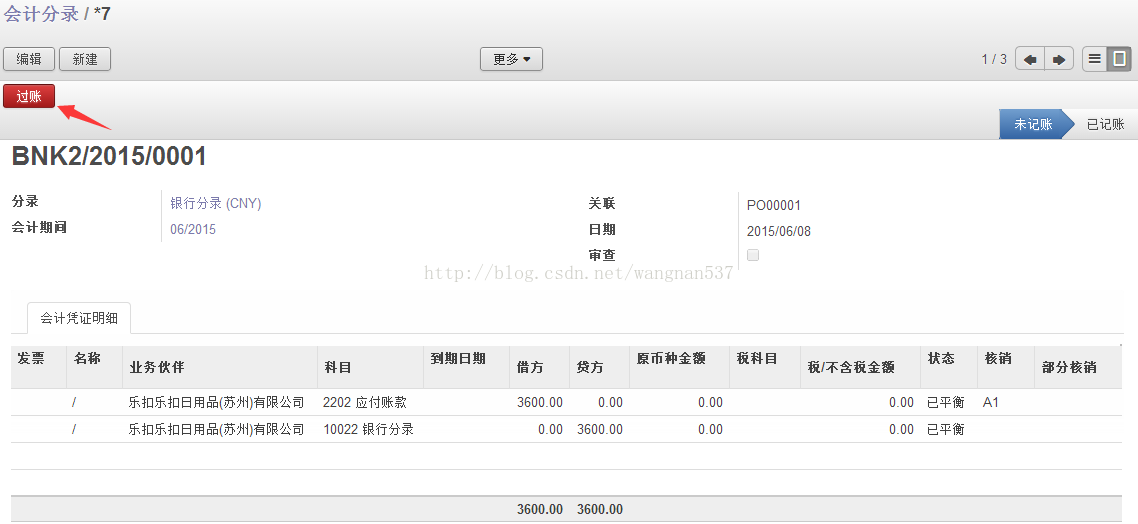The width and height of the screenshot is (1138, 524).
Task: Click the 1 / 3 pager counter
Action: click(x=994, y=60)
